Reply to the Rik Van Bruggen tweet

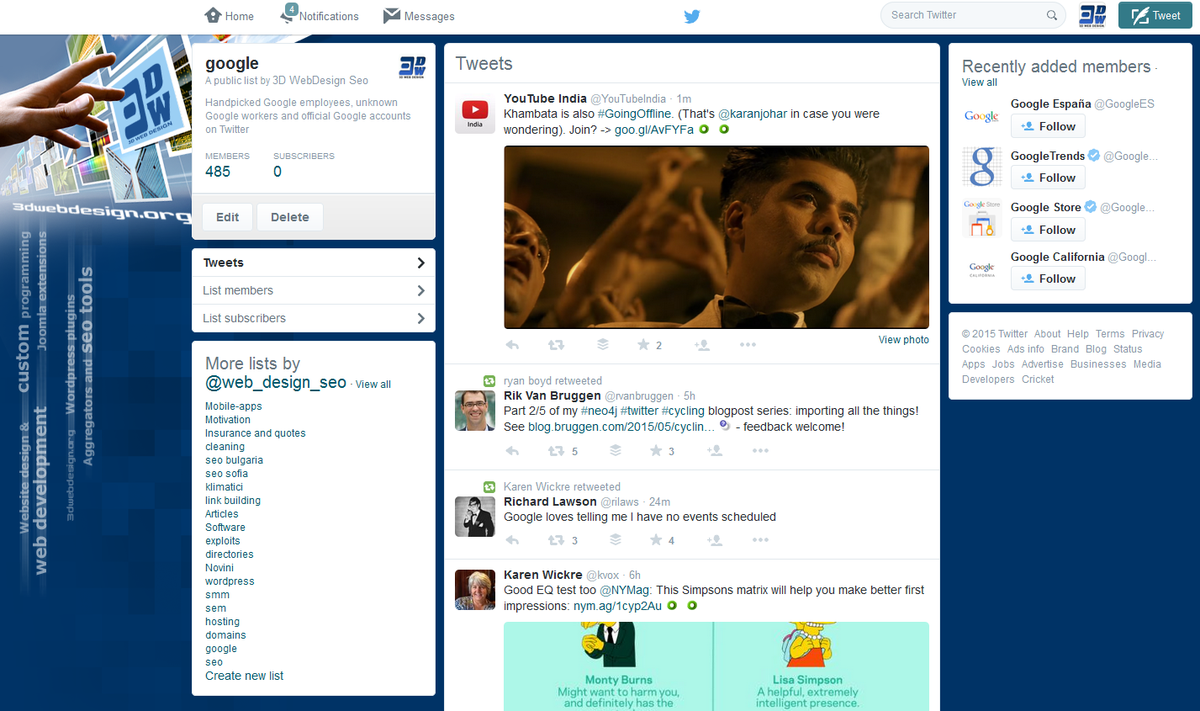point(513,451)
